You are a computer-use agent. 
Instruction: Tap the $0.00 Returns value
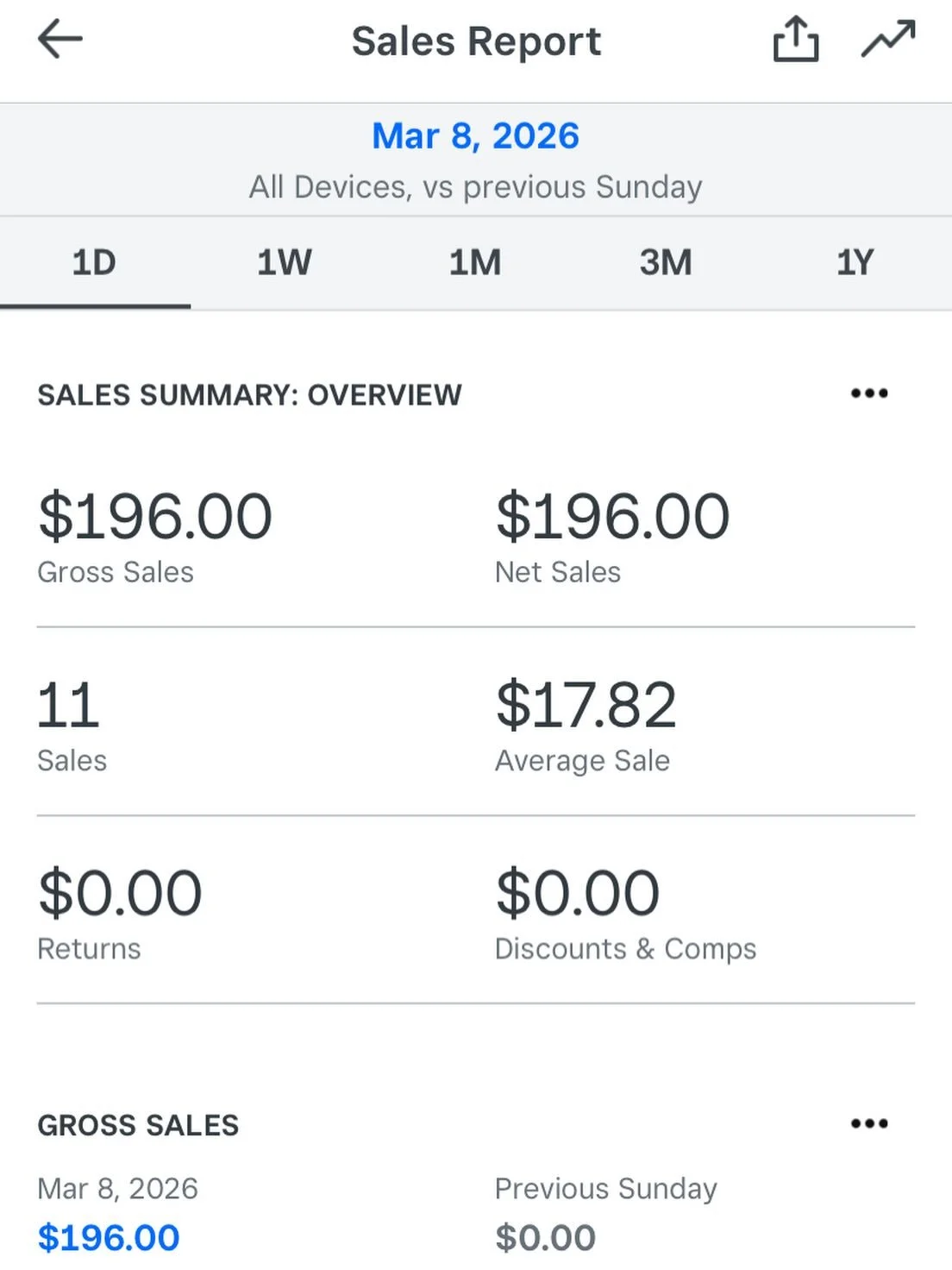pos(120,893)
